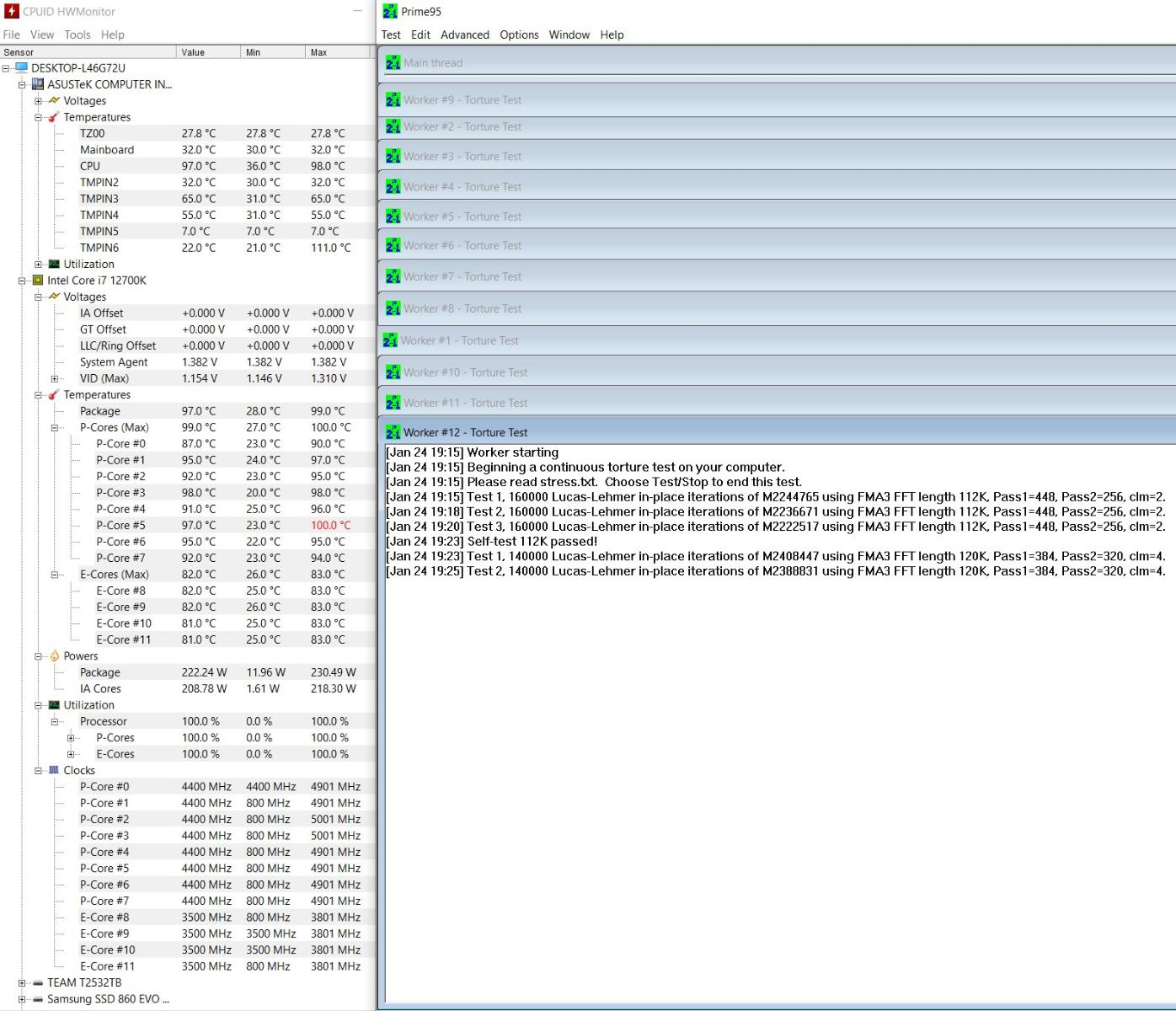Click the Value column header
Viewport: 1176px width, 1011px height.
click(x=209, y=52)
